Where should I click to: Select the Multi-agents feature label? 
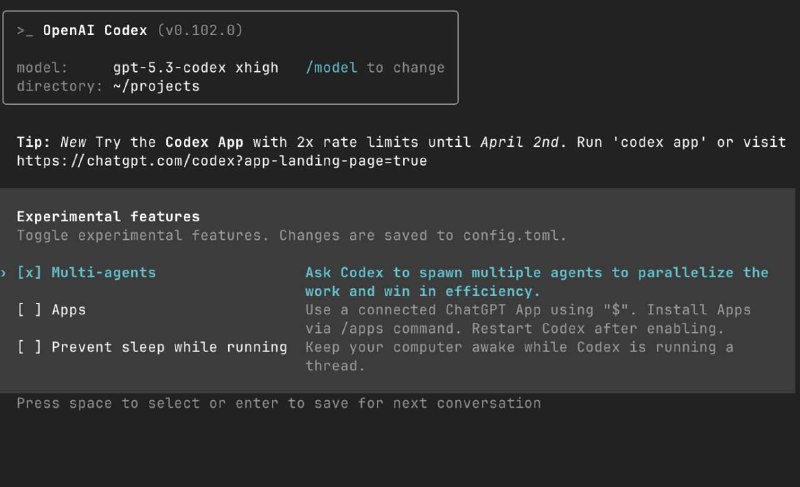pyautogui.click(x=104, y=272)
